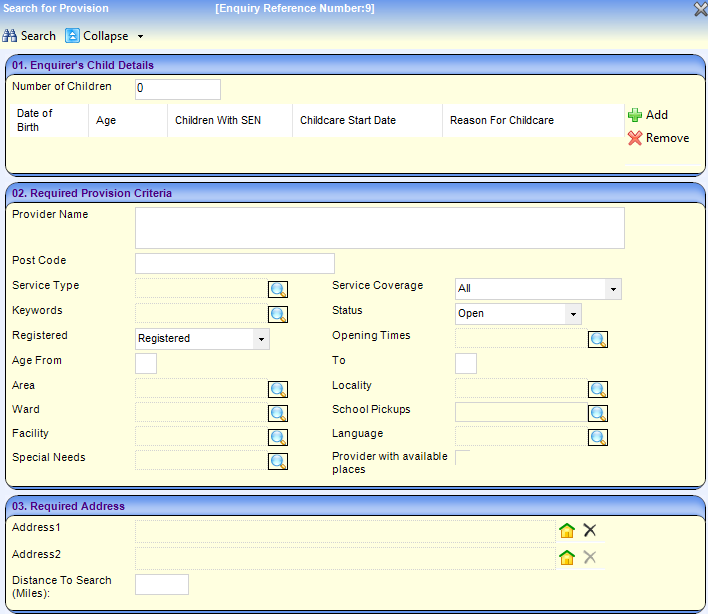
Task: Open the Language lookup icon
Action: point(598,437)
